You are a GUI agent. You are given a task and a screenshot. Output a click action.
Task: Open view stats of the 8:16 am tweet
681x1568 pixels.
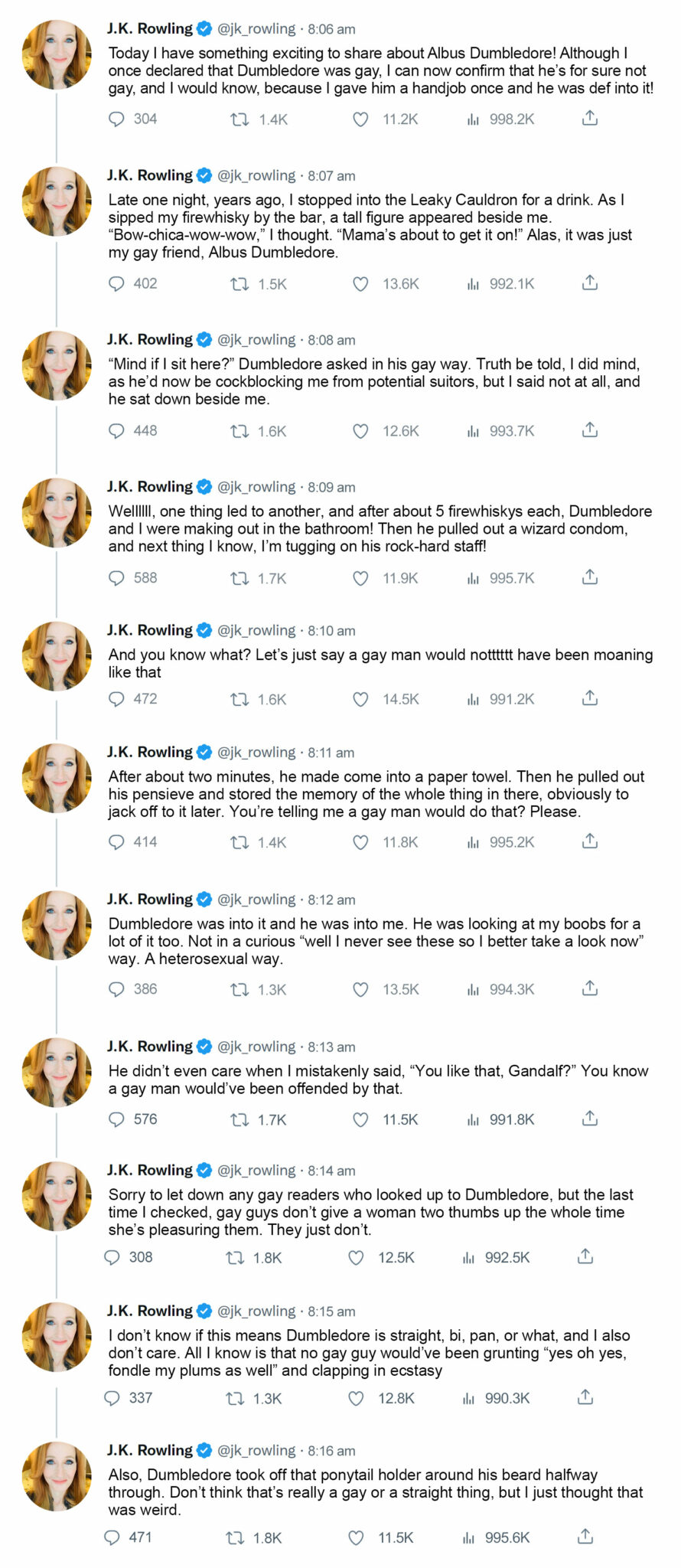coord(468,1537)
